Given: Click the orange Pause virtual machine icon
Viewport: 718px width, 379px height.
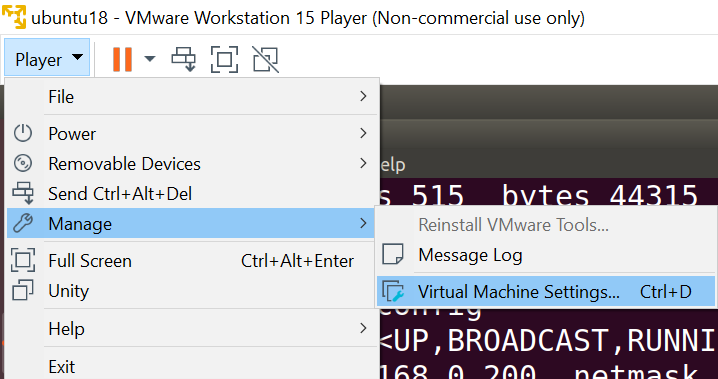Looking at the screenshot, I should [x=122, y=60].
